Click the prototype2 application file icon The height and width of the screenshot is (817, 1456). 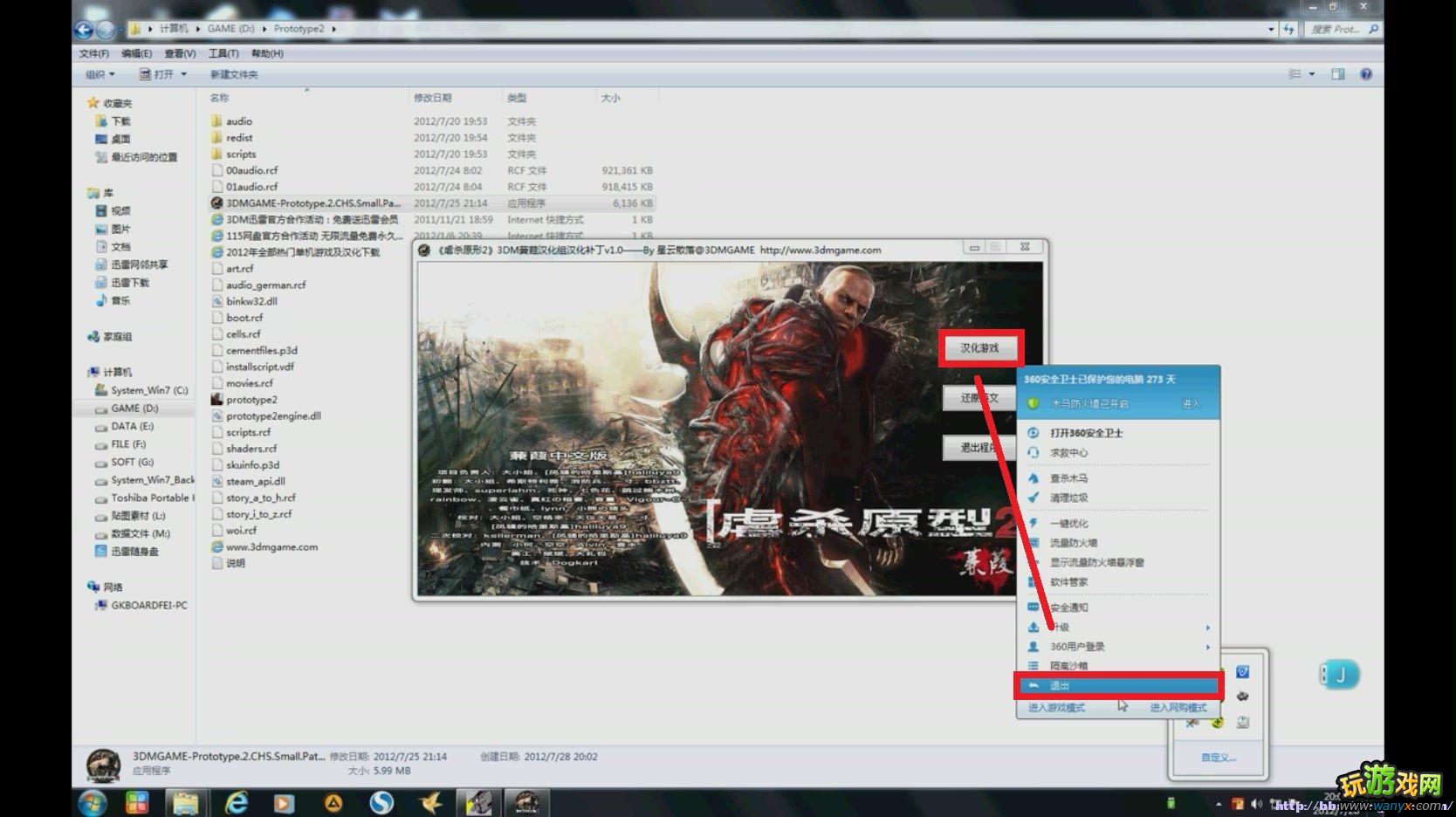click(217, 400)
